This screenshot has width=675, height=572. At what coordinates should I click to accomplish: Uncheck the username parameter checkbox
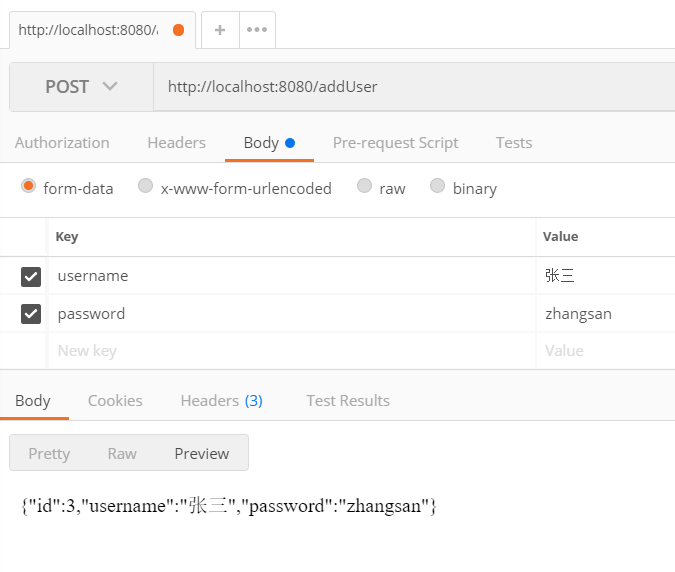(31, 276)
